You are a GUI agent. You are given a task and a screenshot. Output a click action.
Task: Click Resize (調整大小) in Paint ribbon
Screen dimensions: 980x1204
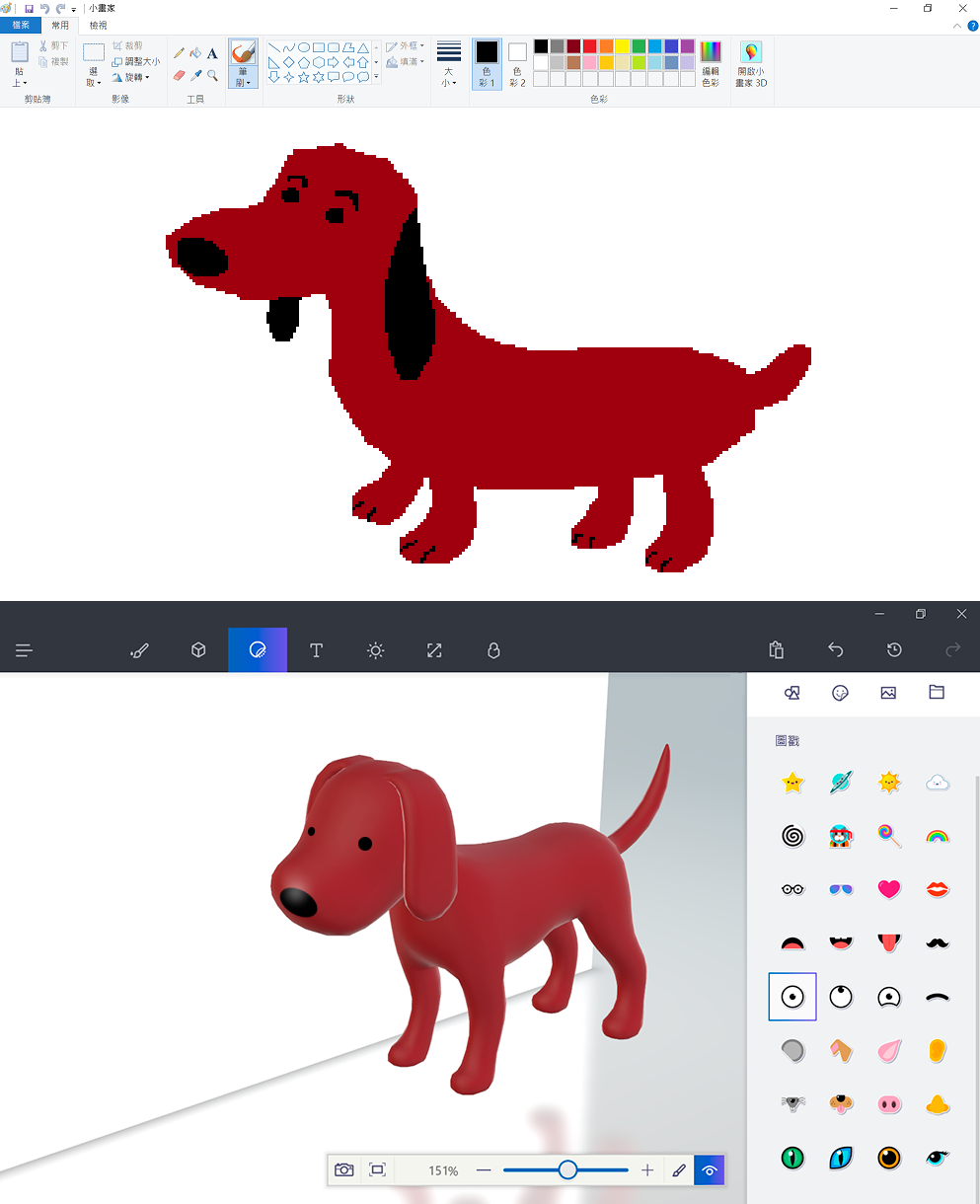(x=135, y=61)
